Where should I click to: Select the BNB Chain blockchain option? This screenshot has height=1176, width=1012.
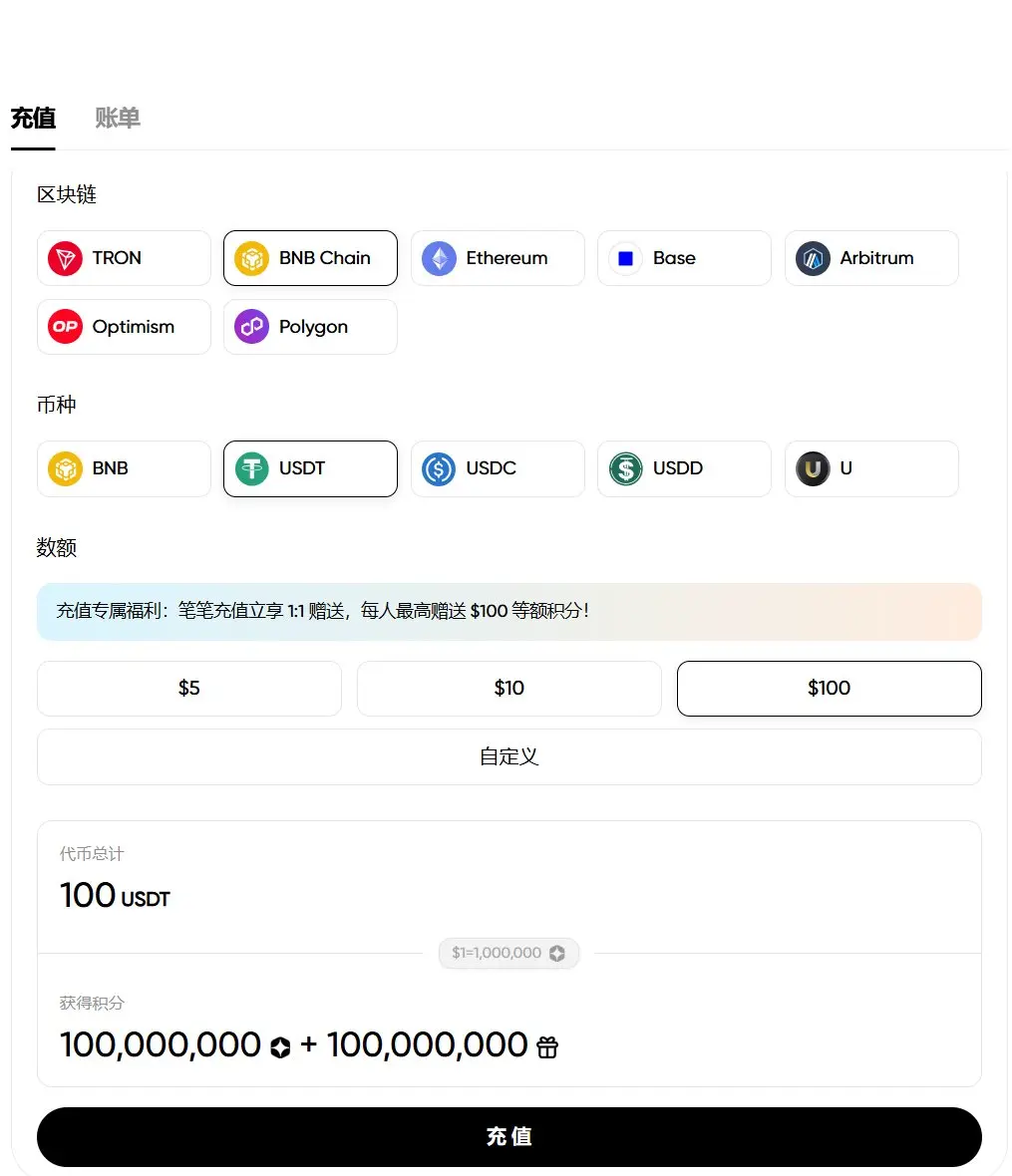point(310,258)
